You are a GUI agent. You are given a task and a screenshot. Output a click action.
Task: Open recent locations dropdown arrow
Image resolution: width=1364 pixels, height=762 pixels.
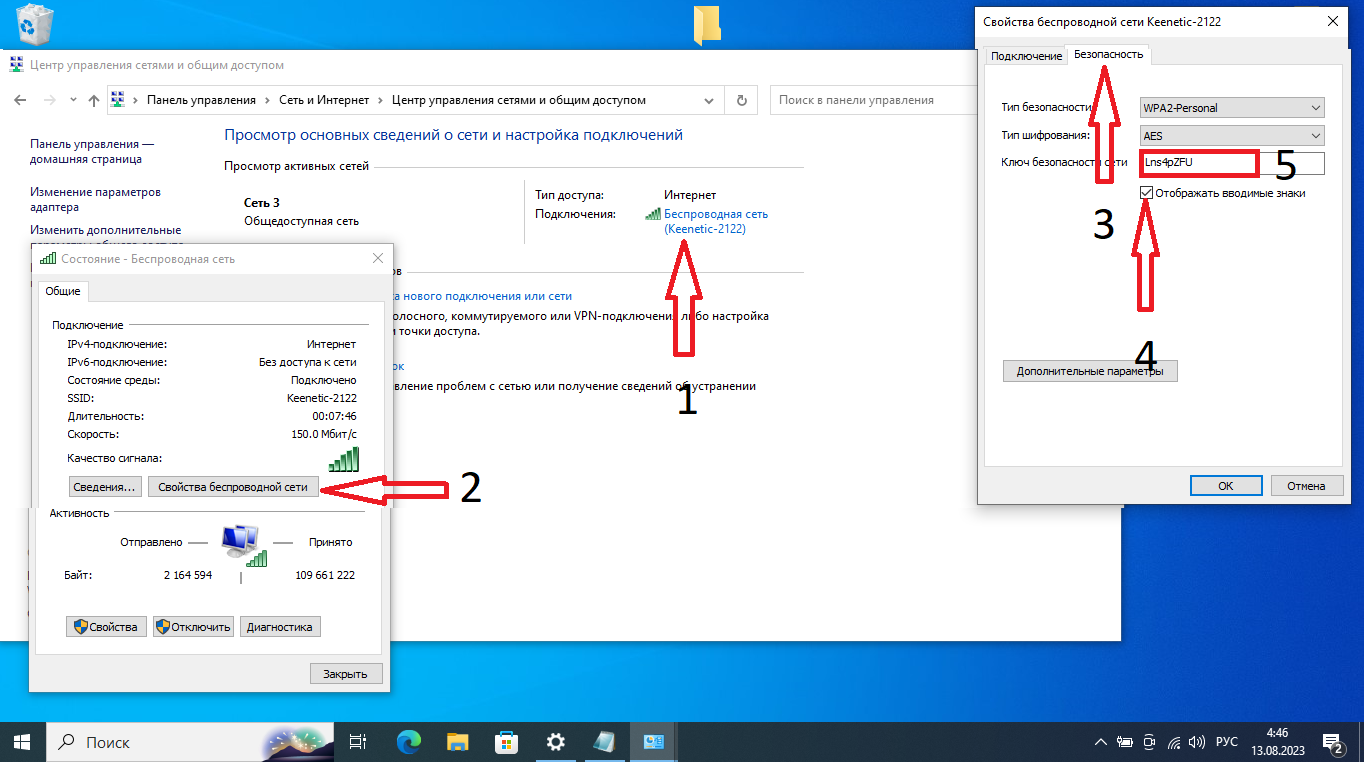coord(73,100)
